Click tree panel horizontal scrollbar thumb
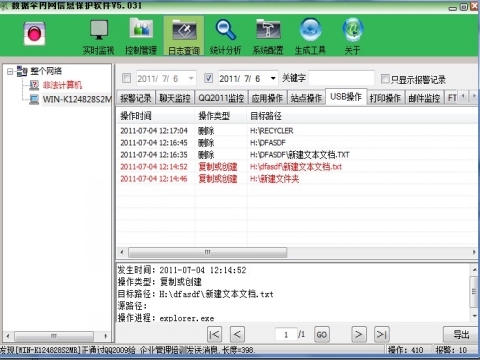Viewport: 480px width, 360px height. [x=54, y=336]
